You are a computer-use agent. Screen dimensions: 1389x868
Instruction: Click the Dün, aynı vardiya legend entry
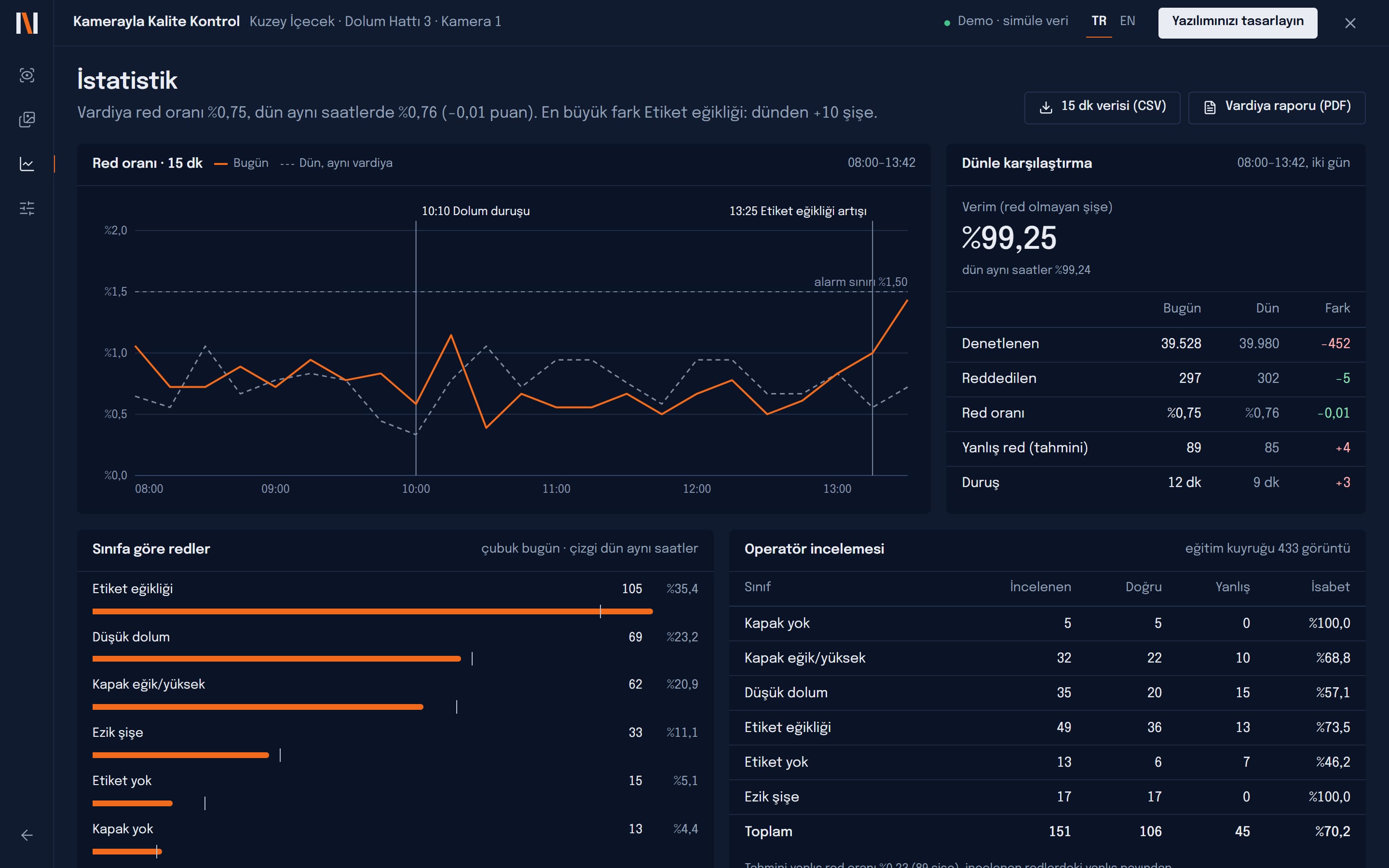[336, 163]
